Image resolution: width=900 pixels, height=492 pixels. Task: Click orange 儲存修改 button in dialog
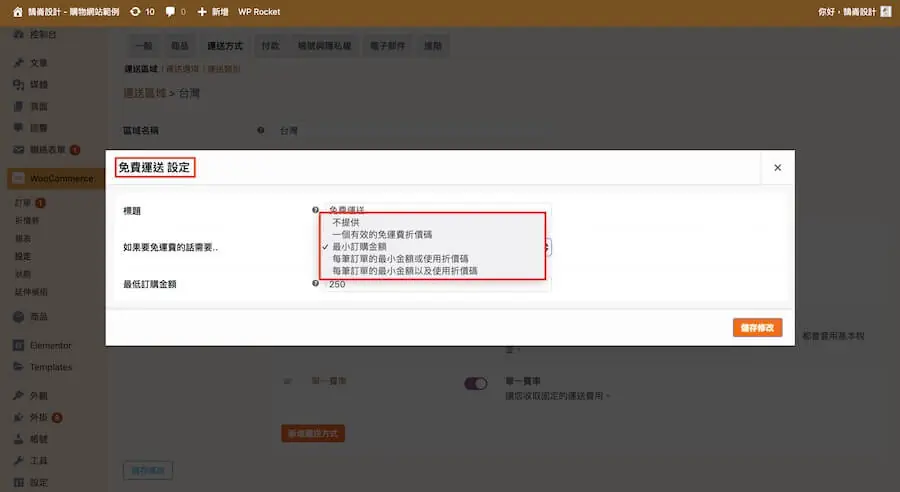tap(757, 328)
